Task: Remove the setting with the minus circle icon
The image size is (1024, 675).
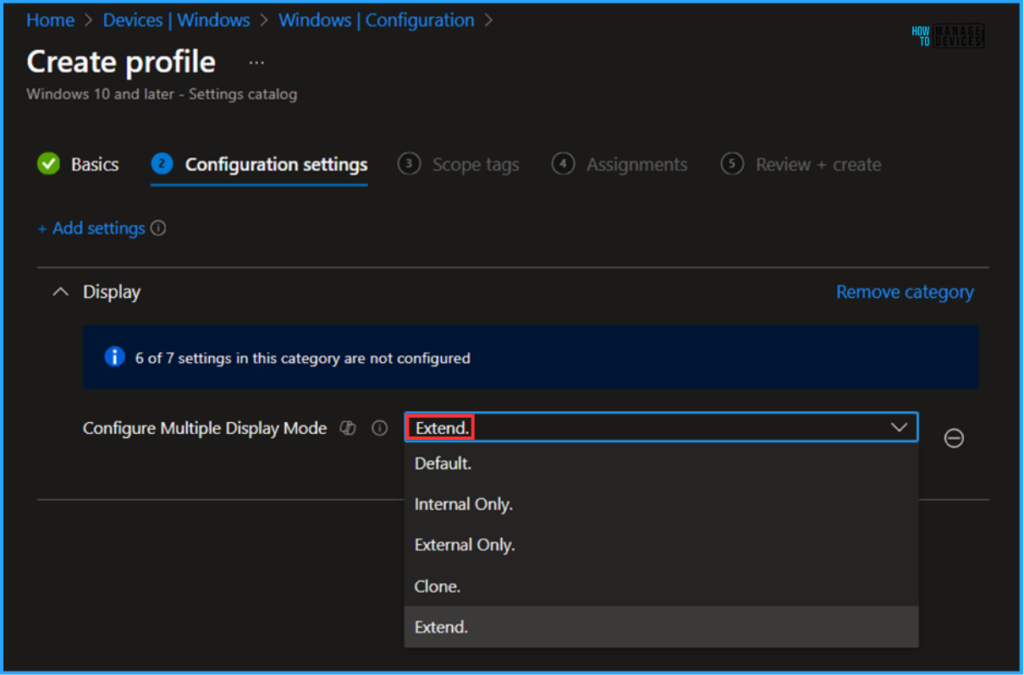Action: pos(953,438)
